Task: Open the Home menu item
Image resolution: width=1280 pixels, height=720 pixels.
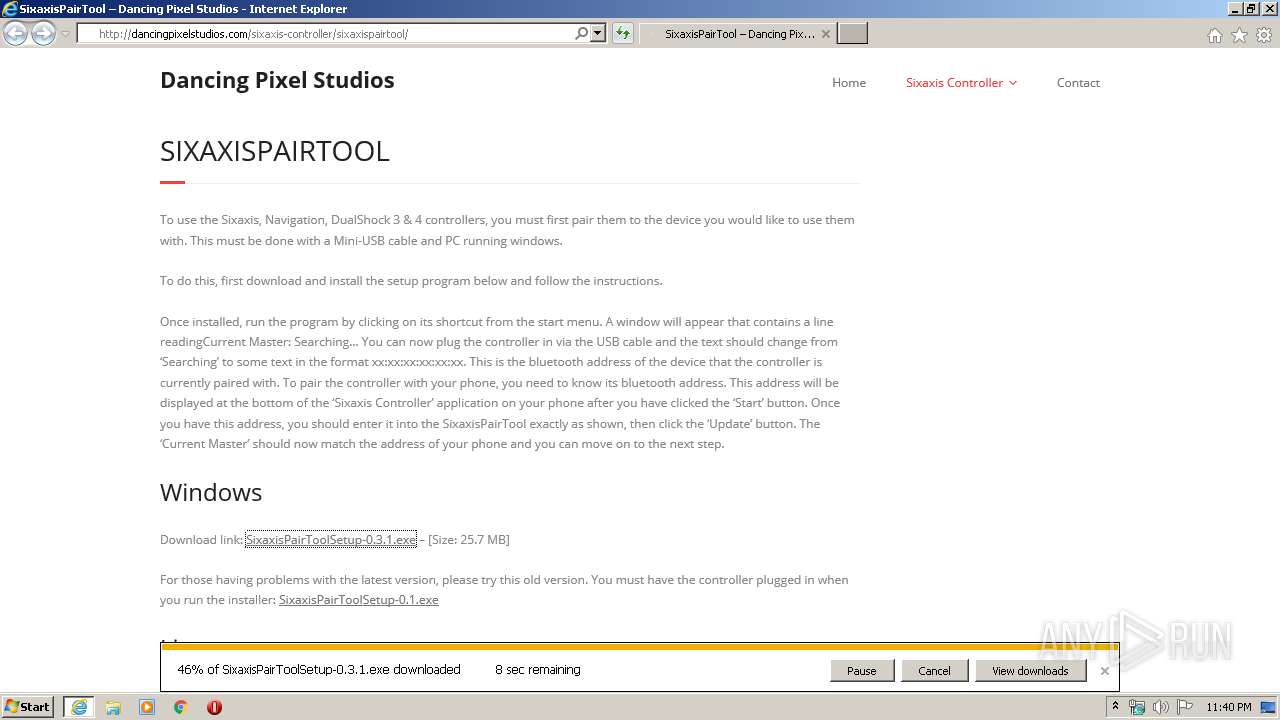Action: tap(849, 83)
